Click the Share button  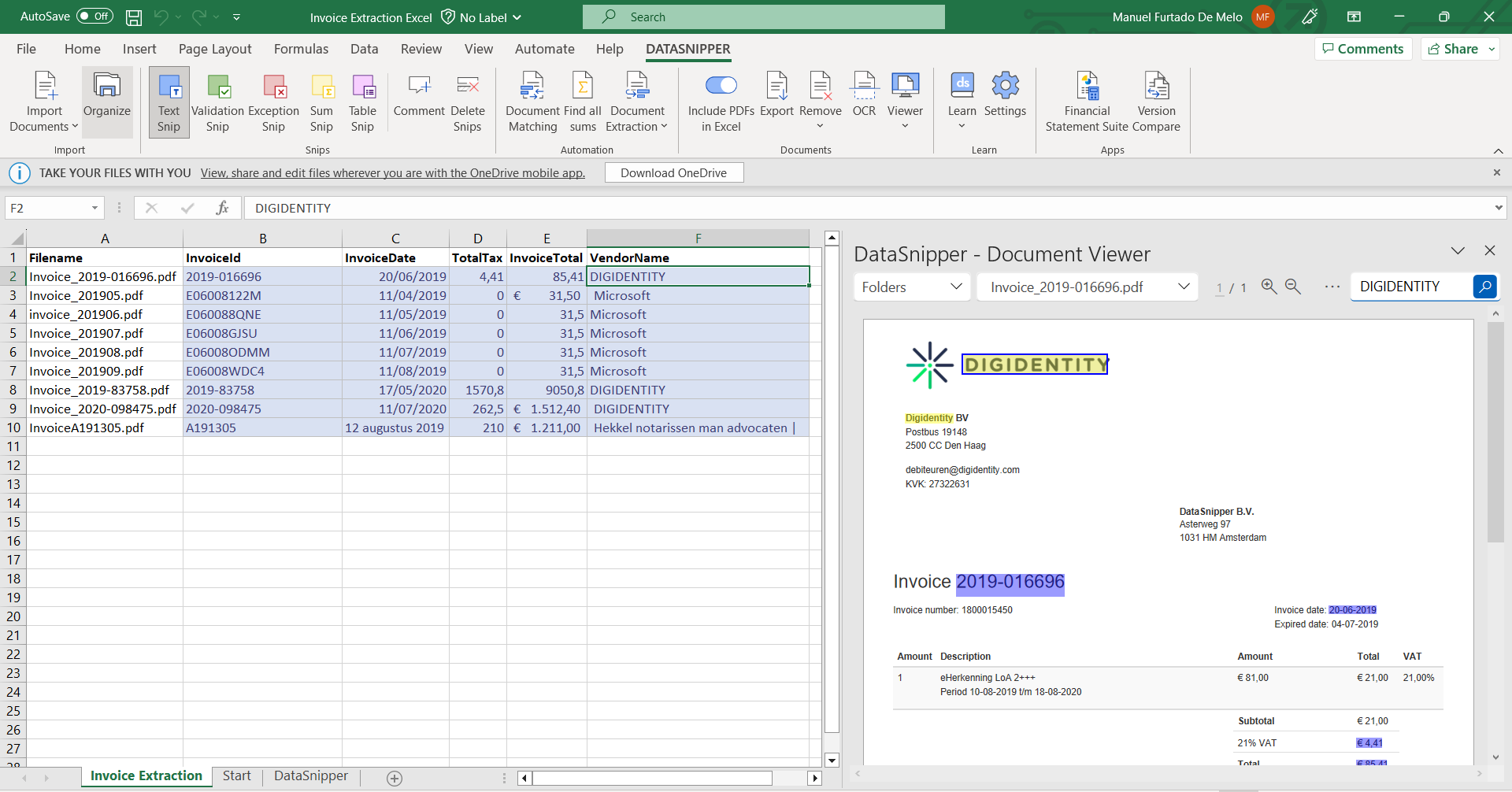click(x=1454, y=49)
